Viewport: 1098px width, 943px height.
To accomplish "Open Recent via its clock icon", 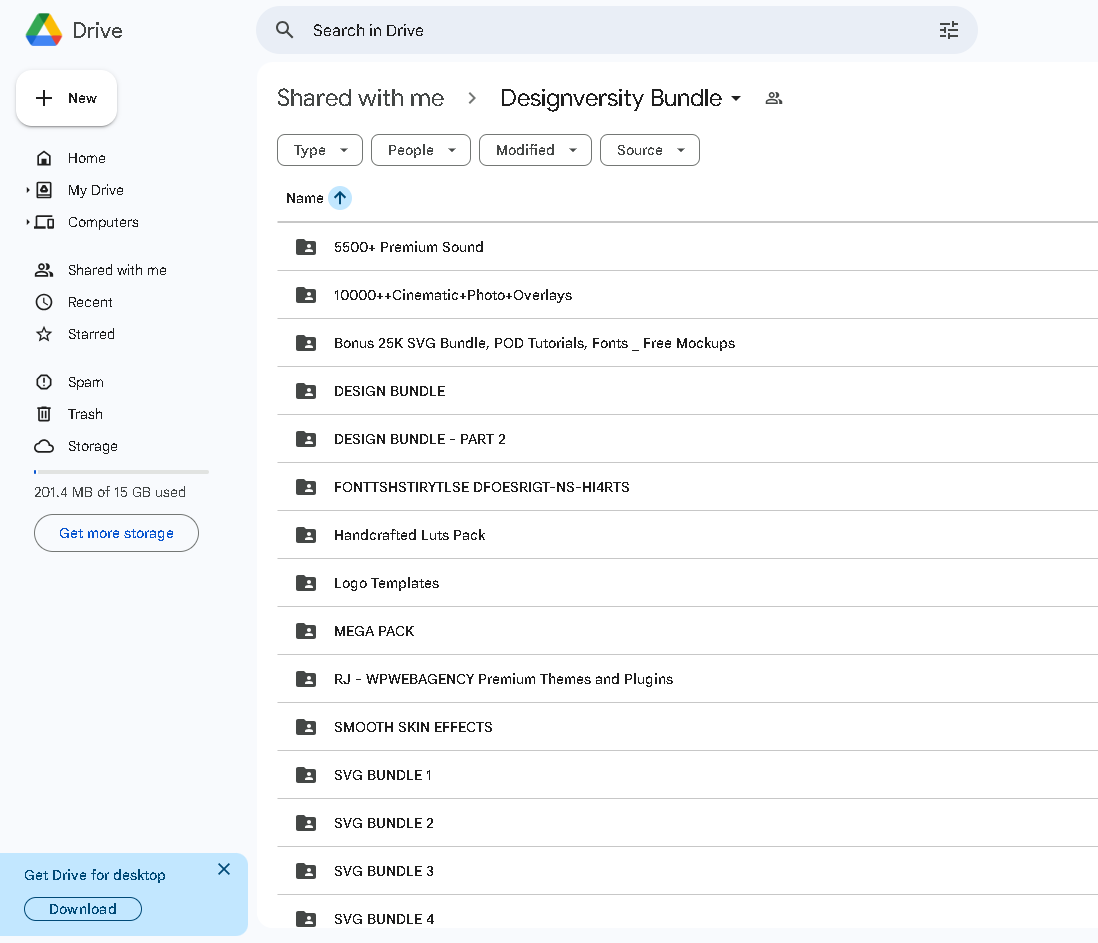I will point(44,302).
